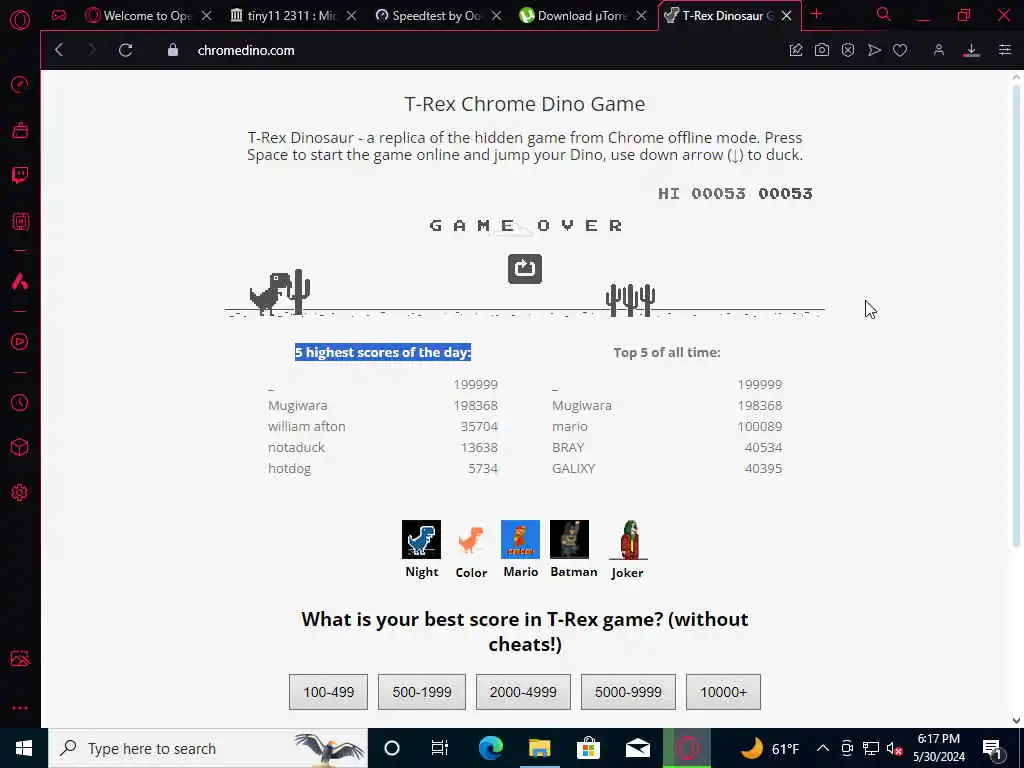1024x768 pixels.
Task: Open Easy Setup menu lines icon
Action: click(1004, 50)
